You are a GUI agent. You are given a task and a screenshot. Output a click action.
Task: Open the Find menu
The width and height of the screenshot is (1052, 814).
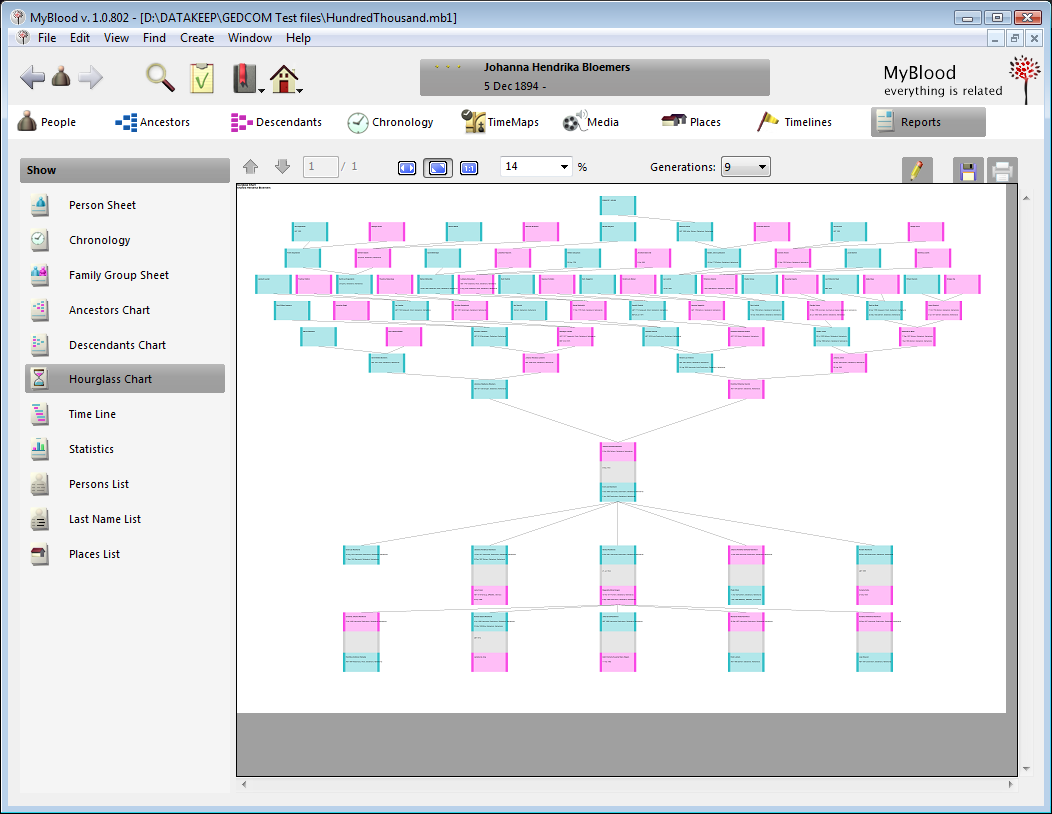tap(154, 38)
